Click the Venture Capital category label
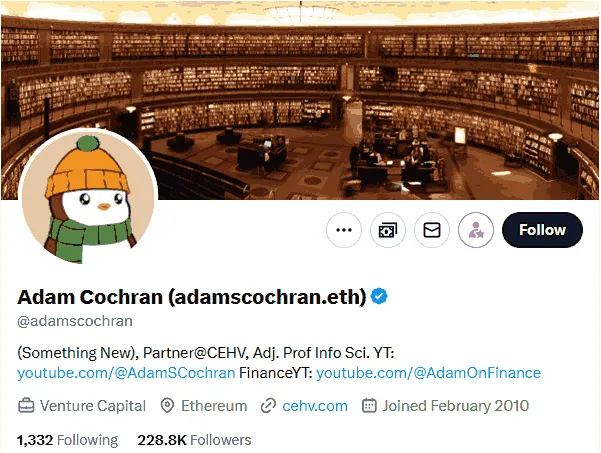This screenshot has height=453, width=601. tap(93, 406)
